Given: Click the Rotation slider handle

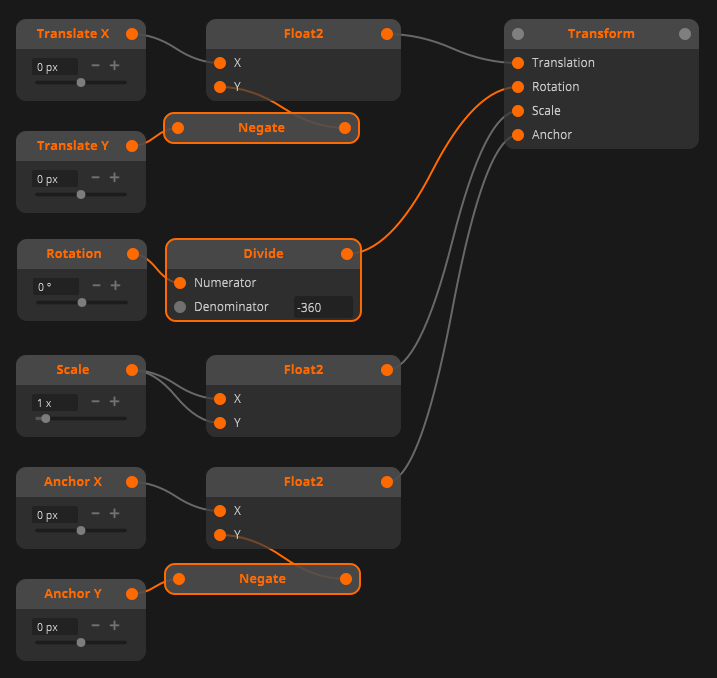Looking at the screenshot, I should click(x=82, y=302).
